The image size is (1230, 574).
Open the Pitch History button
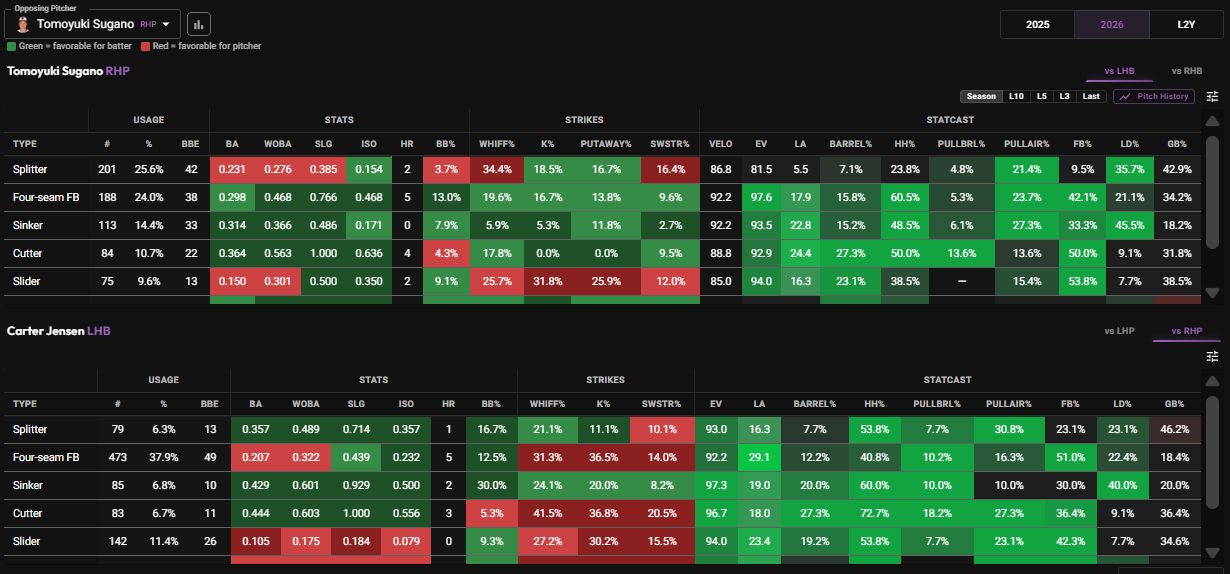point(1154,96)
